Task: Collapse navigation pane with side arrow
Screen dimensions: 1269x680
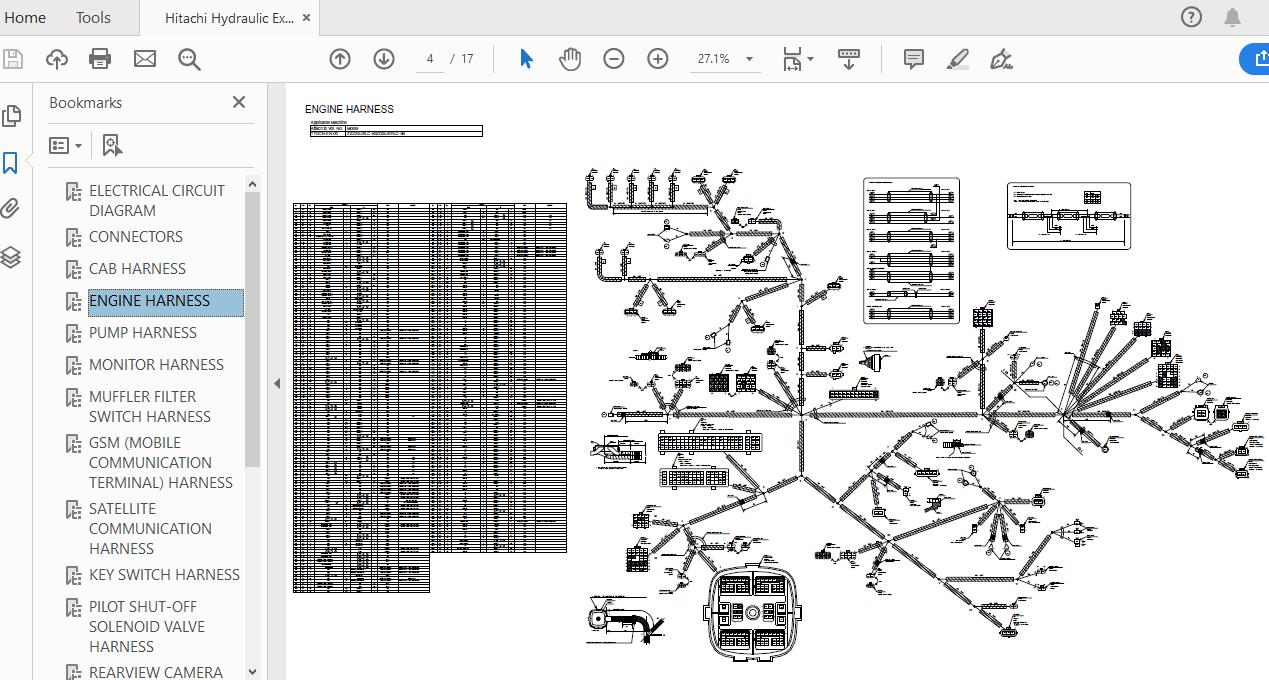Action: coord(277,383)
